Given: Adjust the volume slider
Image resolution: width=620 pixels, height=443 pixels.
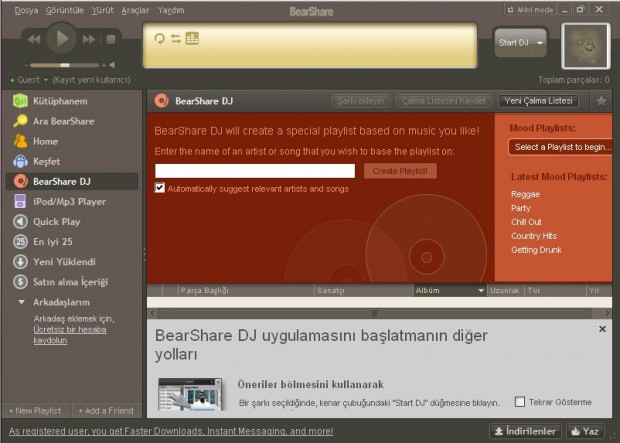Looking at the screenshot, I should pyautogui.click(x=65, y=65).
